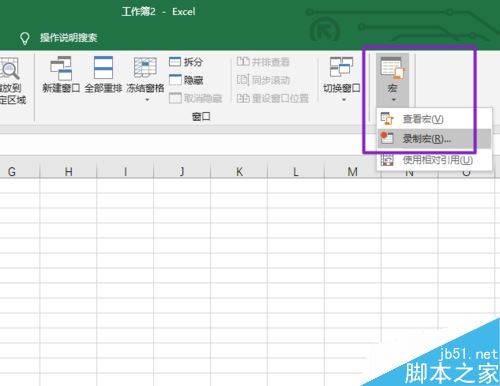Select column K header
The height and width of the screenshot is (386, 500).
coord(239,171)
